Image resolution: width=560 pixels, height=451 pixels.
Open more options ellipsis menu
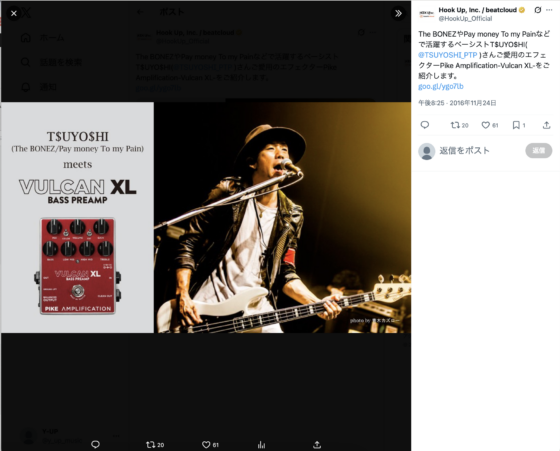[x=549, y=10]
